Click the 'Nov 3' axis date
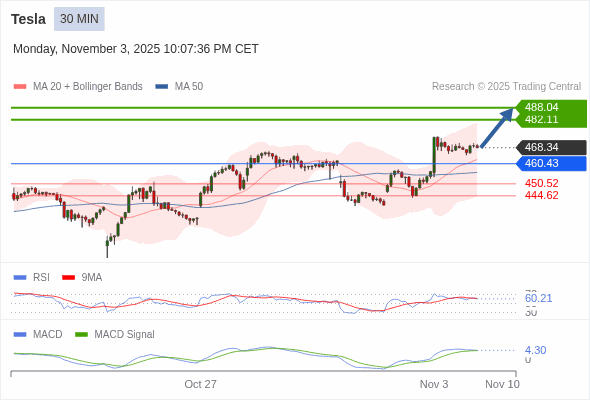 [434, 384]
